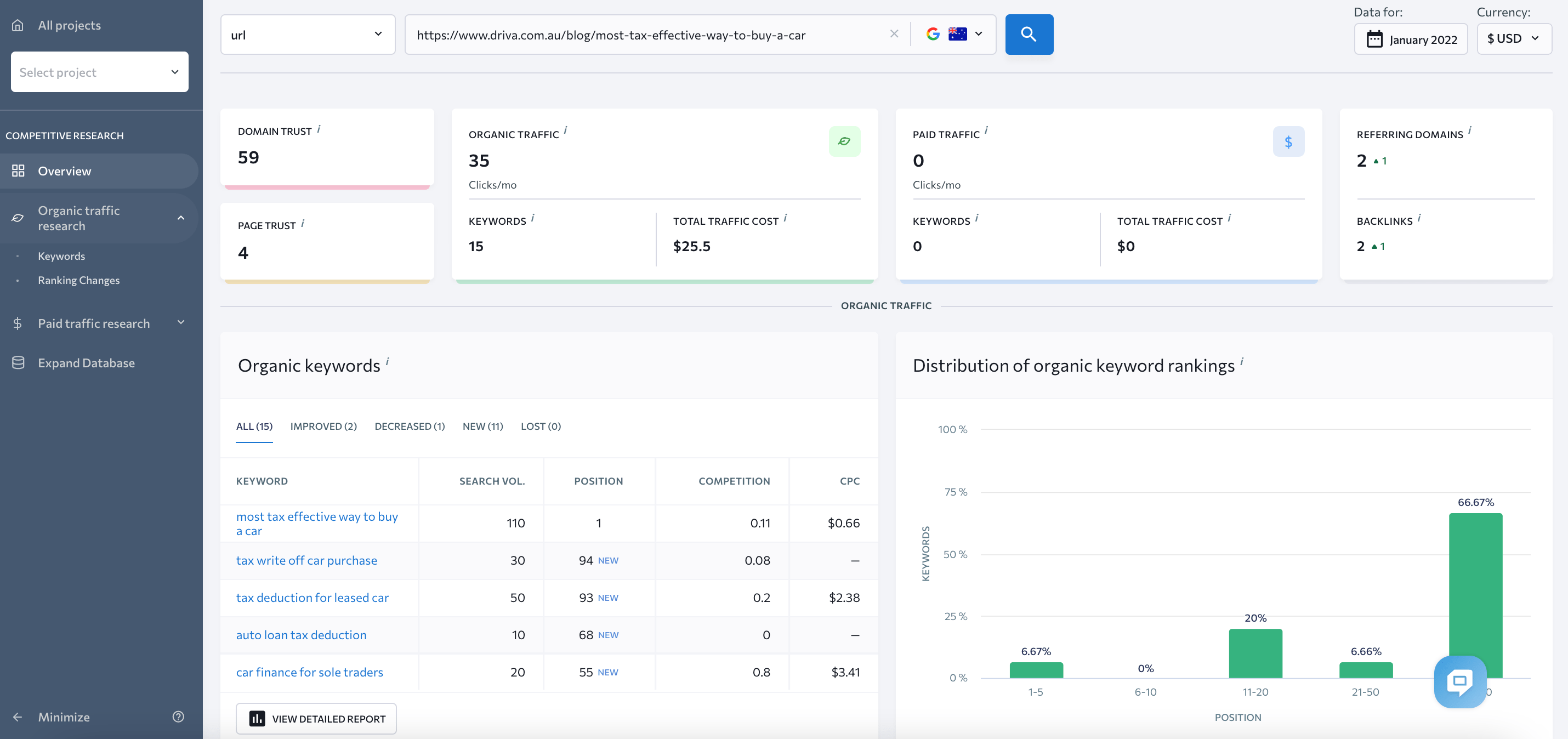Open keyword 'auto loan tax deduction'

302,635
